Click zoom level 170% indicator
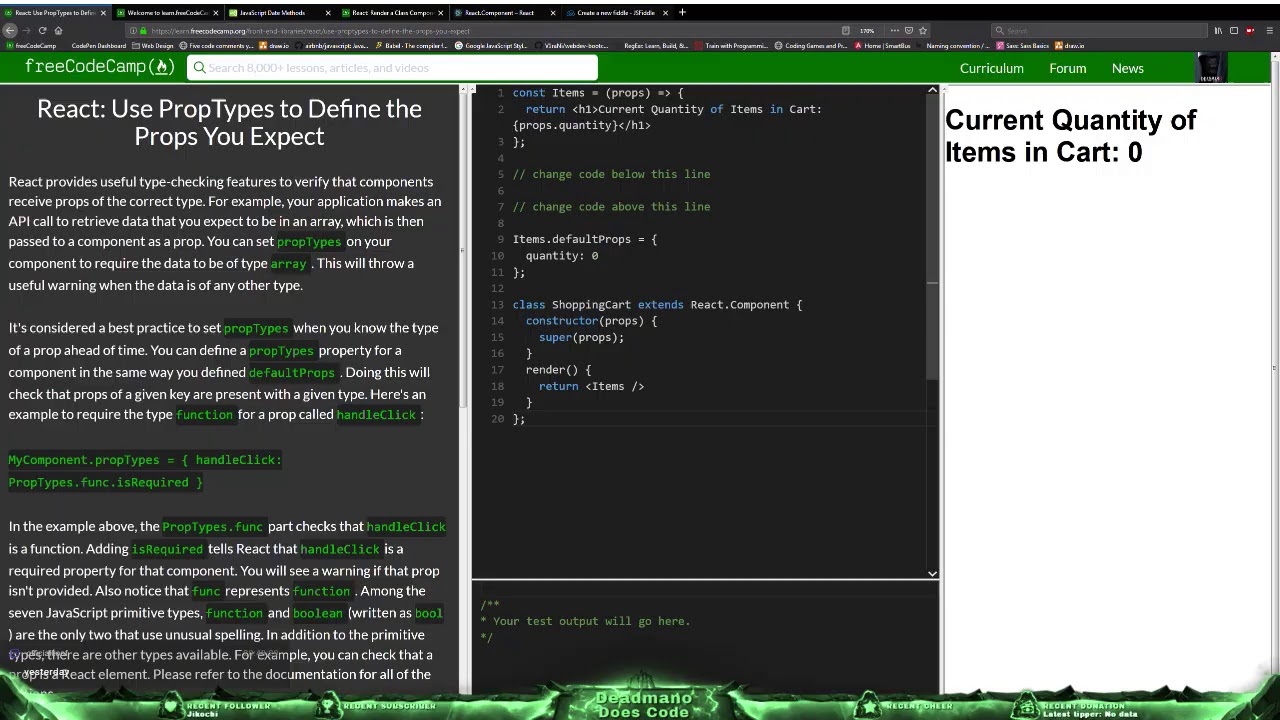The height and width of the screenshot is (720, 1280). tap(867, 31)
